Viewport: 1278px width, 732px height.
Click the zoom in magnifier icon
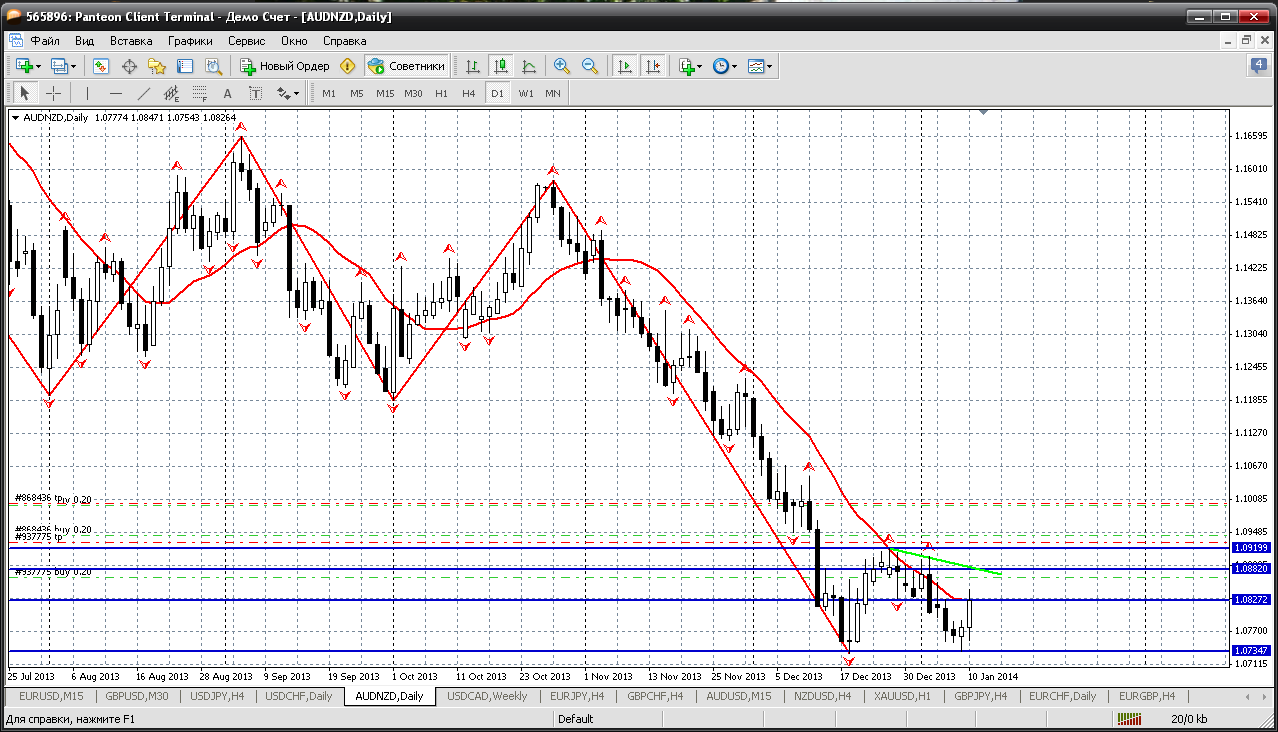562,66
